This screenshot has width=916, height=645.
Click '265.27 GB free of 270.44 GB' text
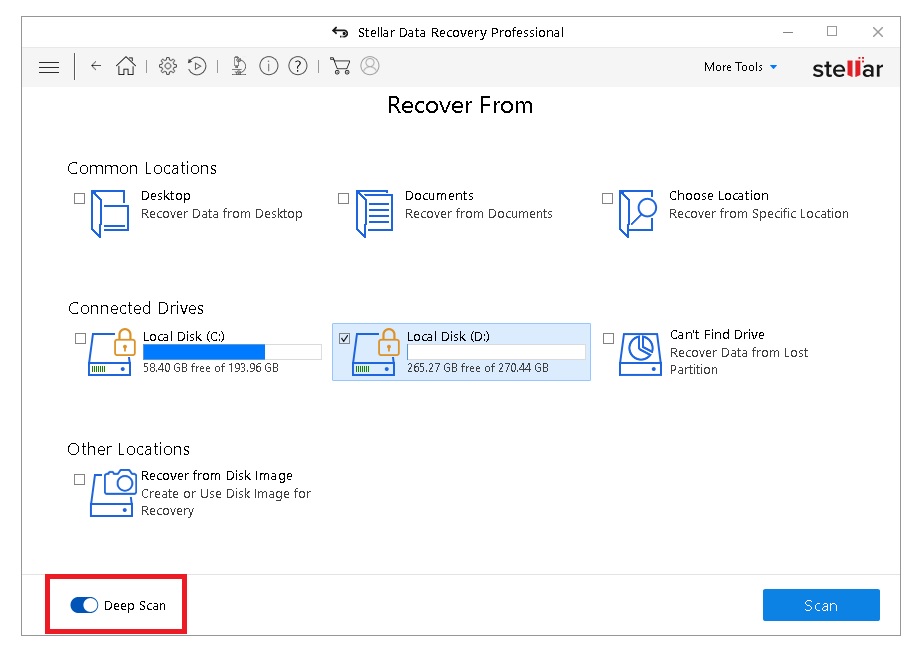click(478, 368)
